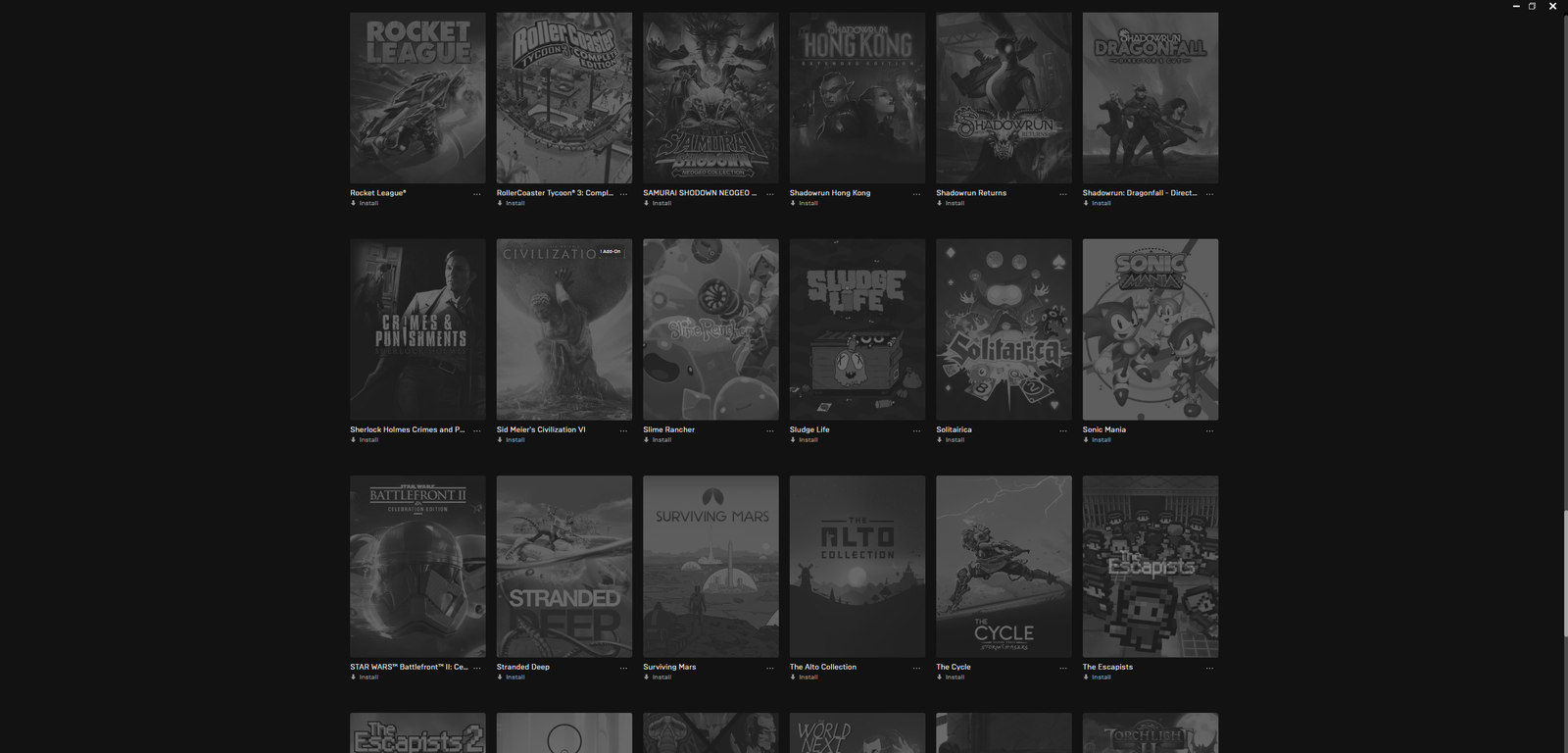Open the Shadowrun Returns cover art
The height and width of the screenshot is (753, 1568).
click(x=1004, y=97)
